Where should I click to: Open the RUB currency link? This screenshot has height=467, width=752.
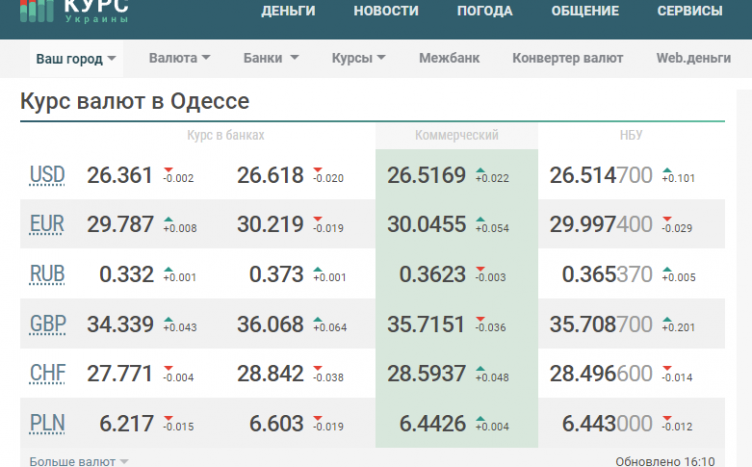click(x=47, y=274)
